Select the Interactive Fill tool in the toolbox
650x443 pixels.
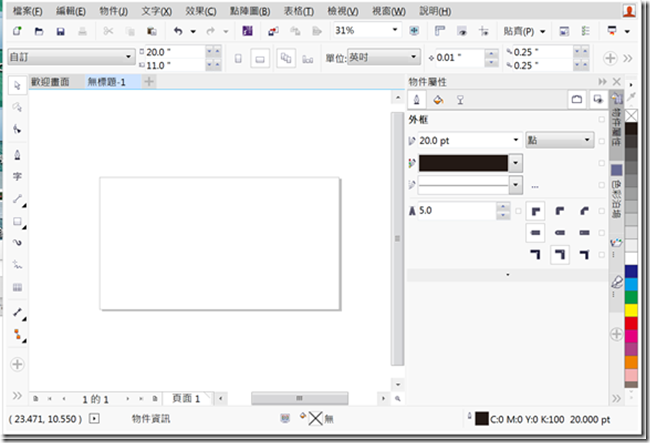pos(17,334)
